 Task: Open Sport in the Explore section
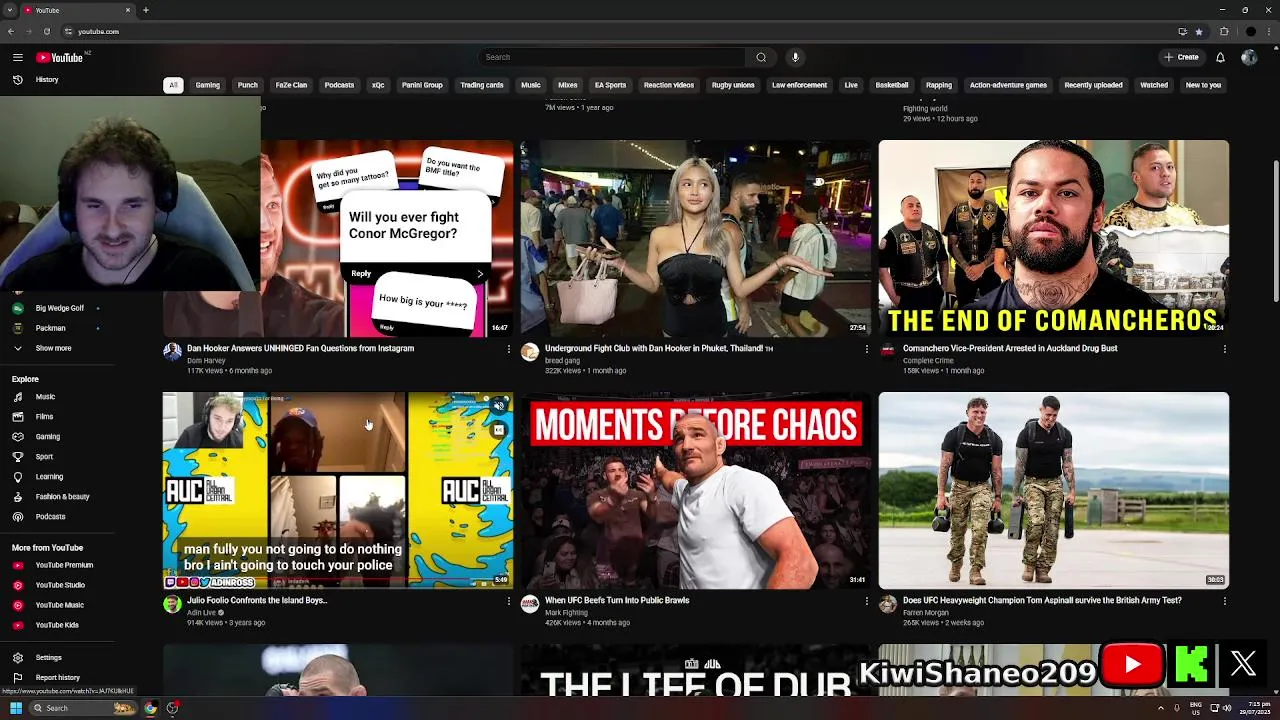(x=44, y=457)
